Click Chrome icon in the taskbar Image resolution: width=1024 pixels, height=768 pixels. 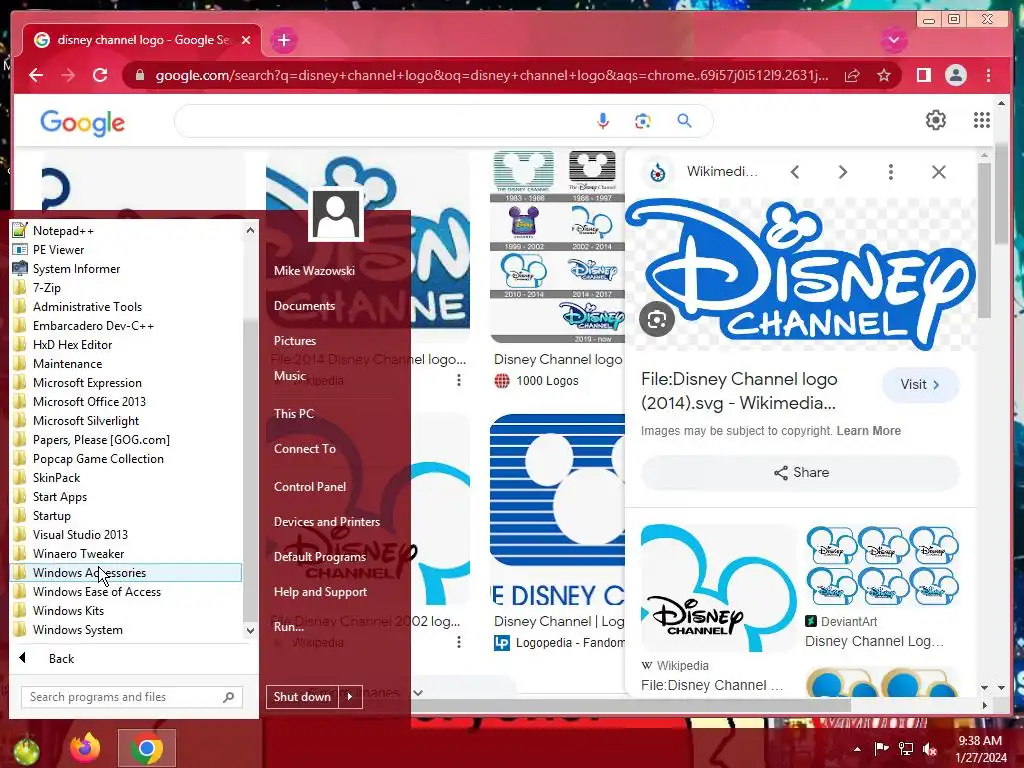pos(146,748)
